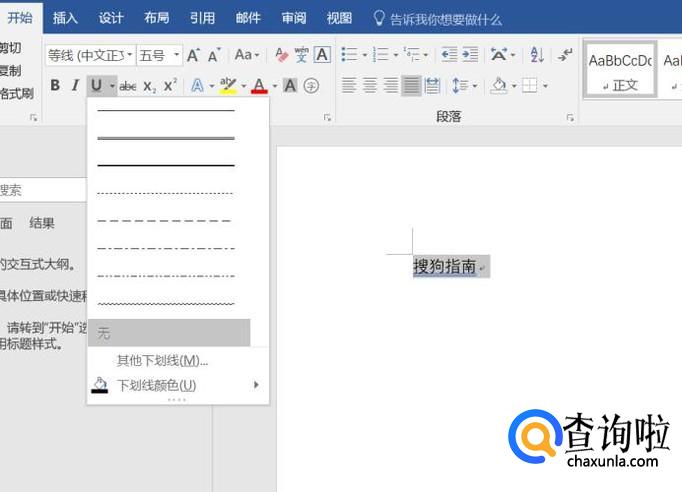
Task: Switch to 审阅 tab
Action: (294, 18)
